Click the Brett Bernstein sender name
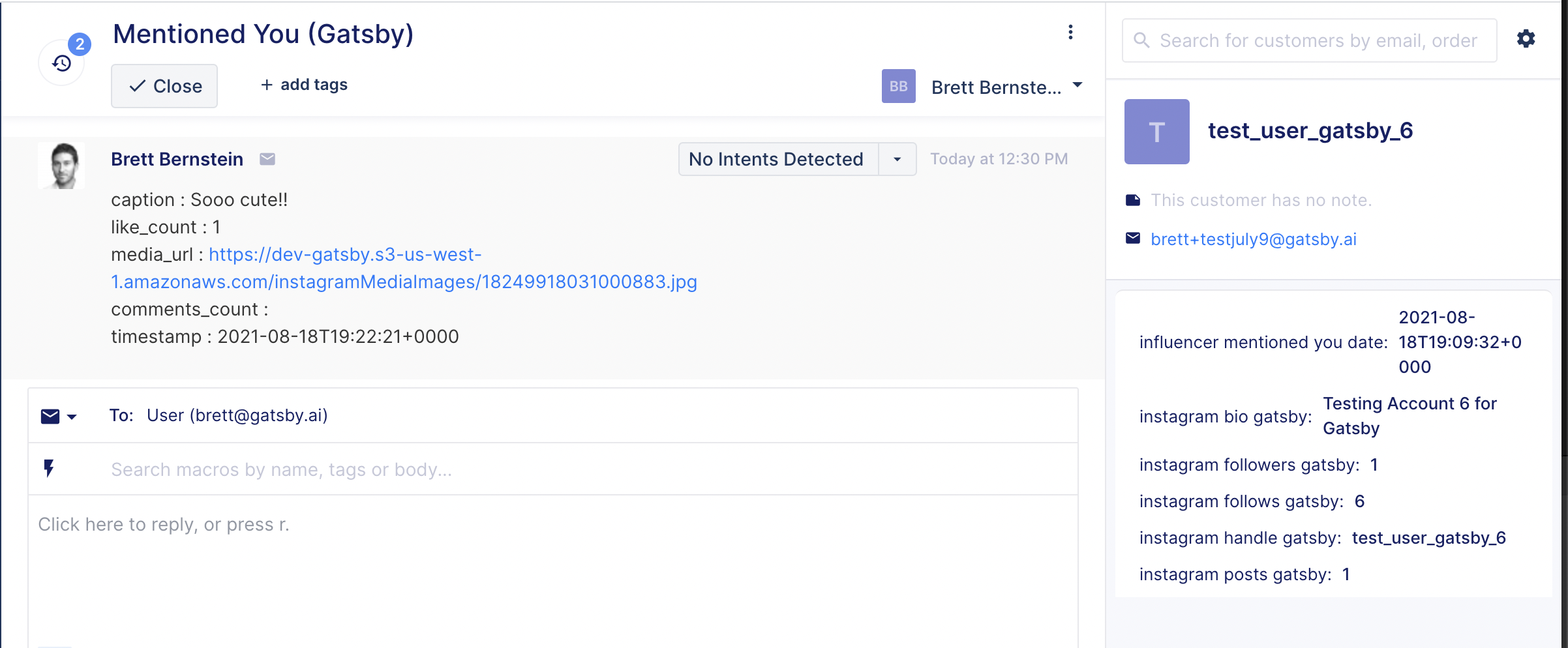 point(177,159)
